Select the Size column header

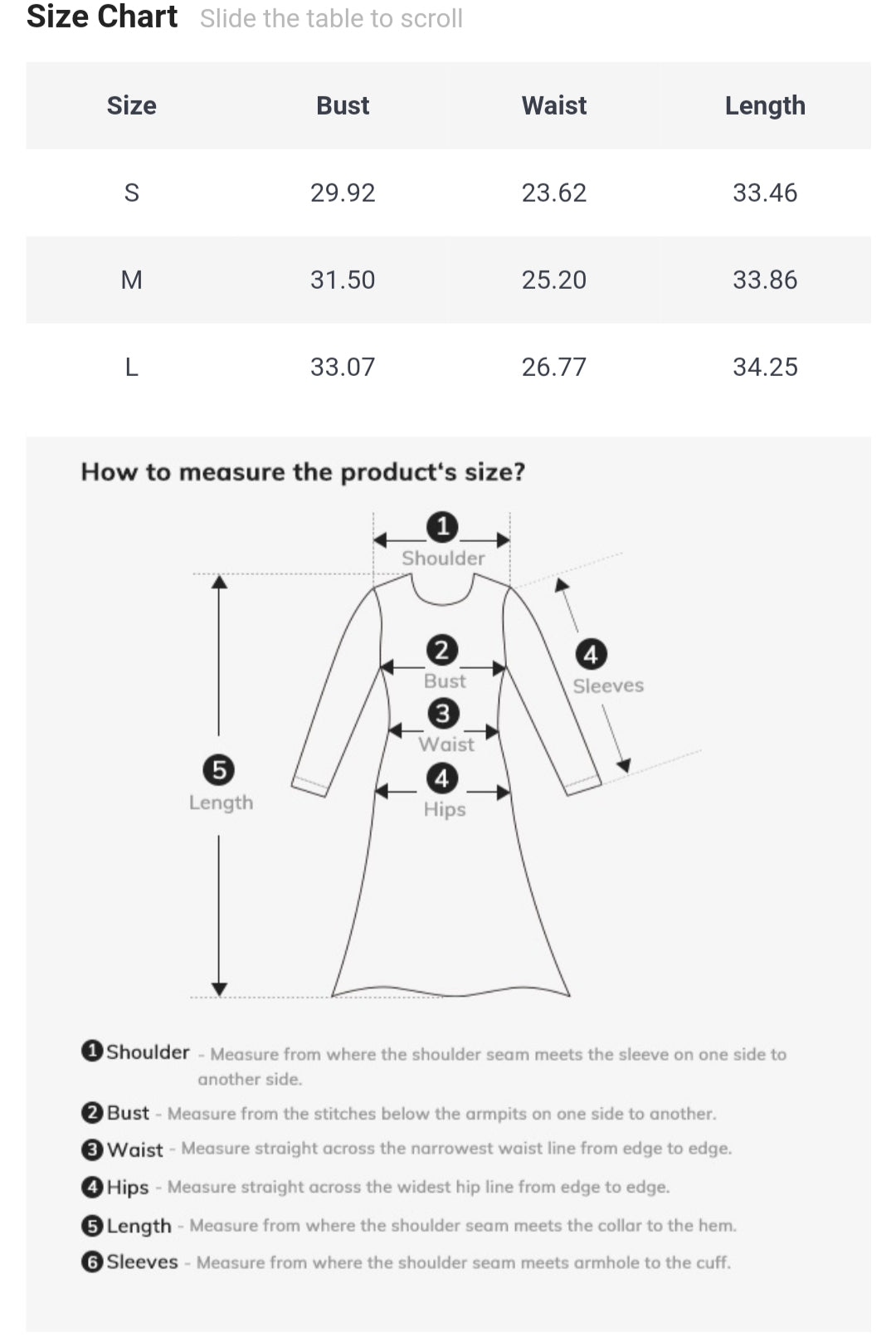[x=131, y=105]
